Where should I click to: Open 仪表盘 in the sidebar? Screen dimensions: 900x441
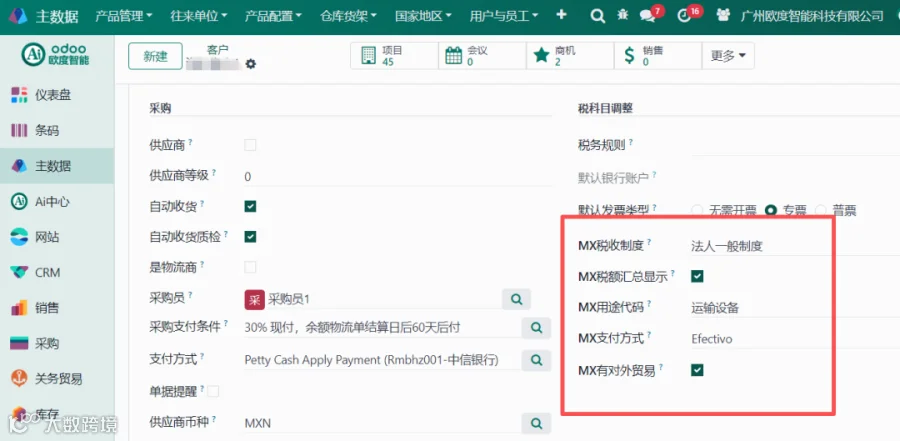pyautogui.click(x=57, y=95)
